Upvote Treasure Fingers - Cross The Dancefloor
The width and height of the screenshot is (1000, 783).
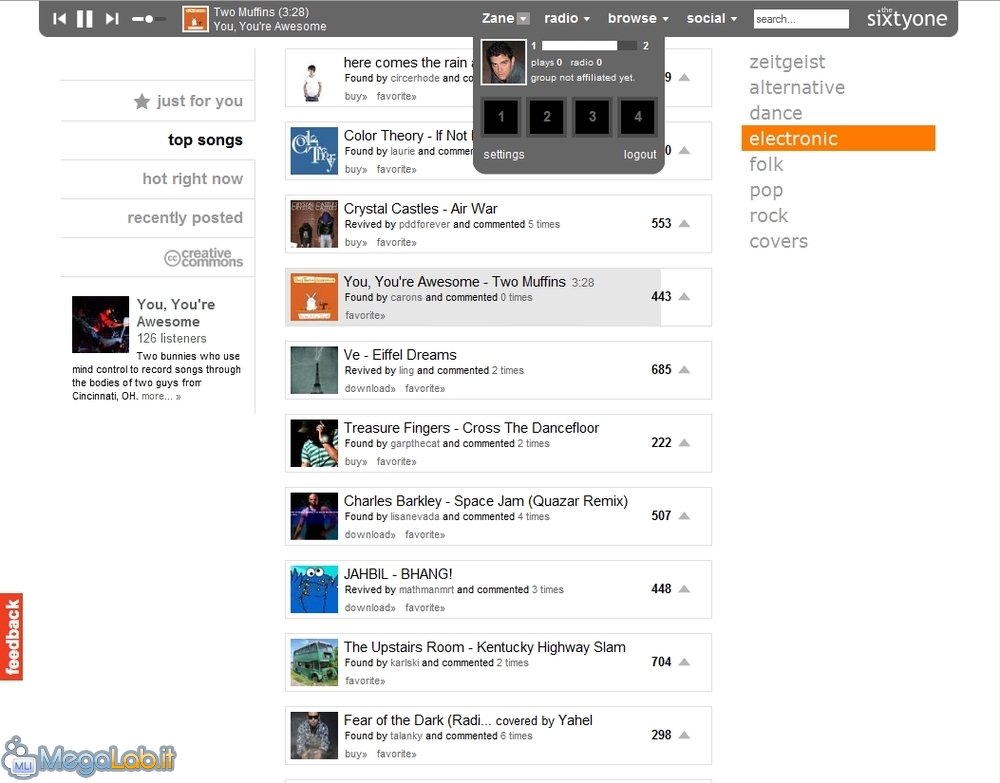tap(684, 443)
